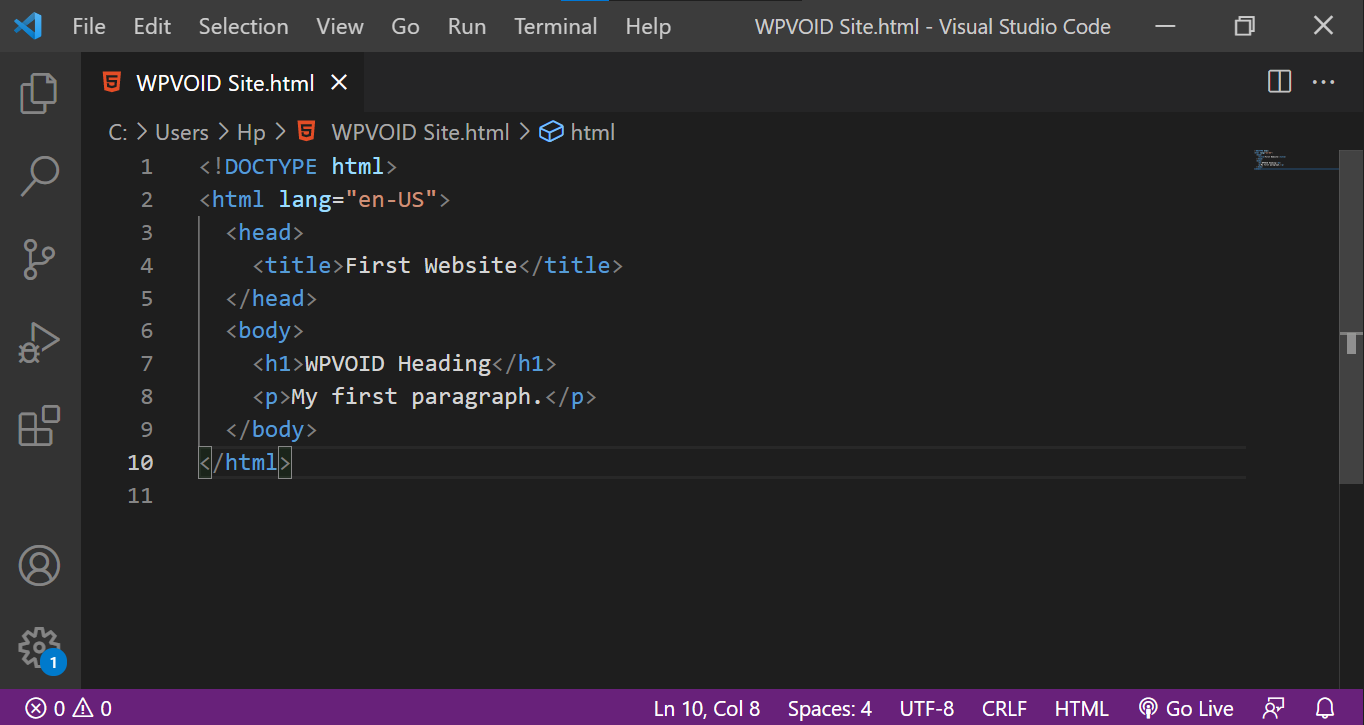Open the Source Control icon
This screenshot has height=725, width=1364.
[x=39, y=259]
